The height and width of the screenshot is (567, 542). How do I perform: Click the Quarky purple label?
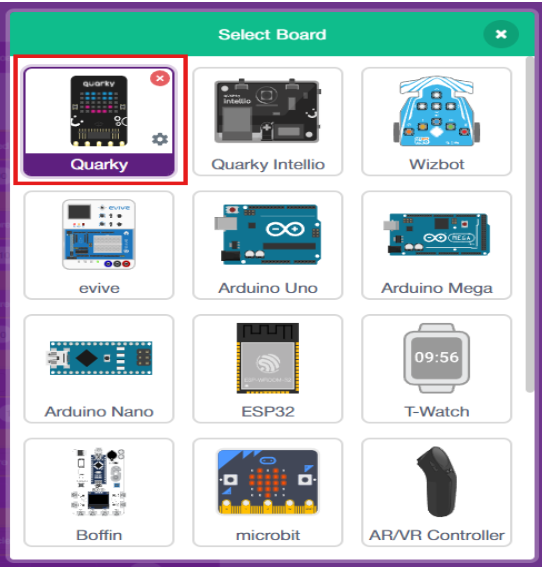point(99,165)
